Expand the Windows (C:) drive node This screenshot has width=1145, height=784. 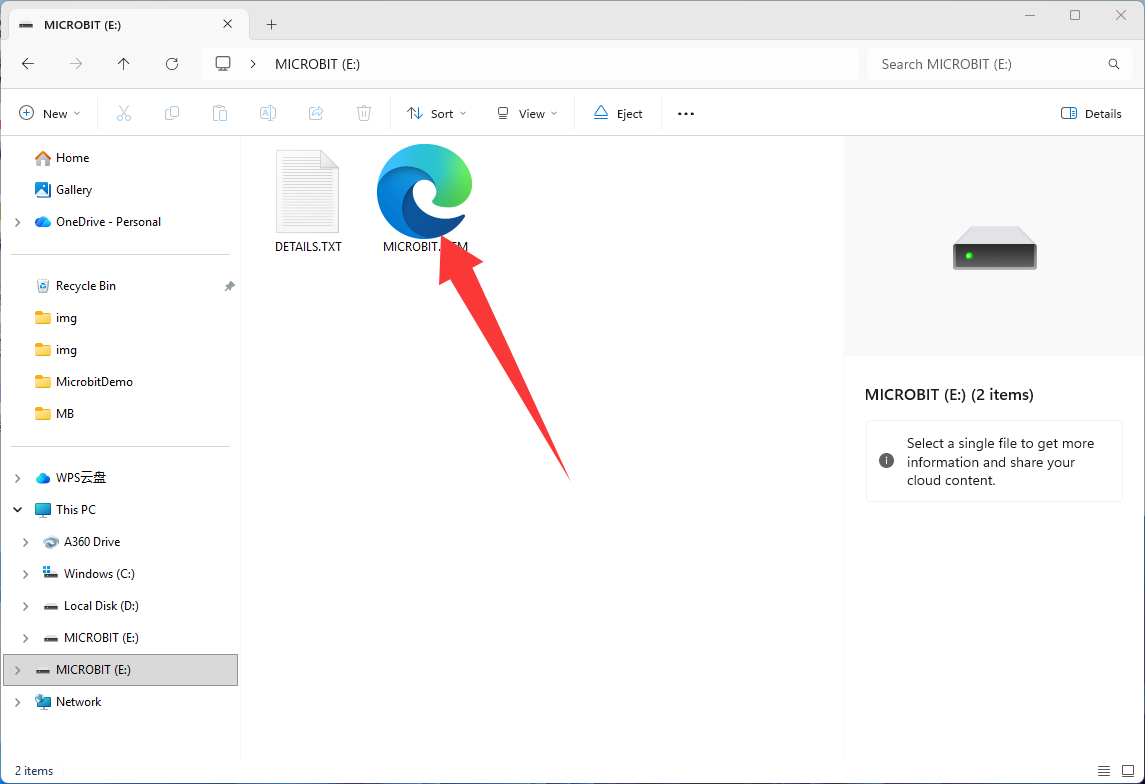[26, 574]
